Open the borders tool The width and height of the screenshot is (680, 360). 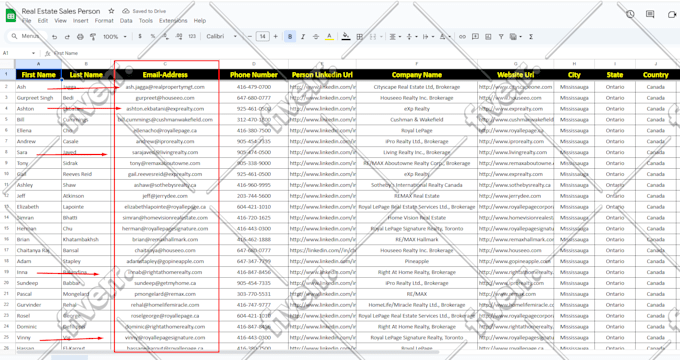coord(360,37)
